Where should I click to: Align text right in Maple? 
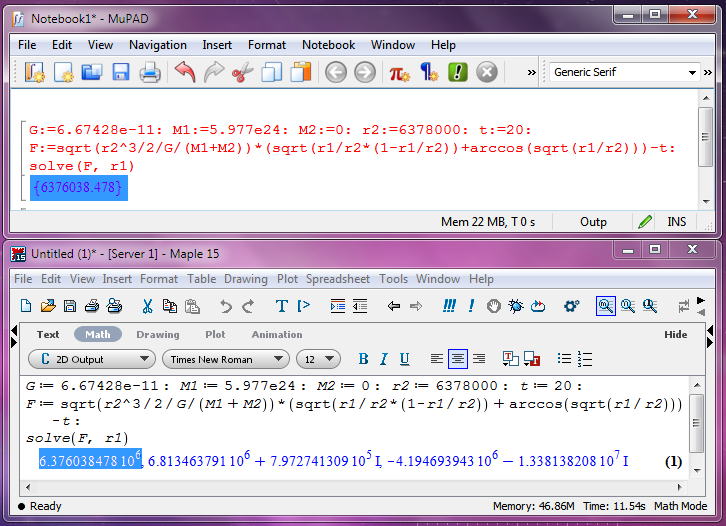[479, 359]
